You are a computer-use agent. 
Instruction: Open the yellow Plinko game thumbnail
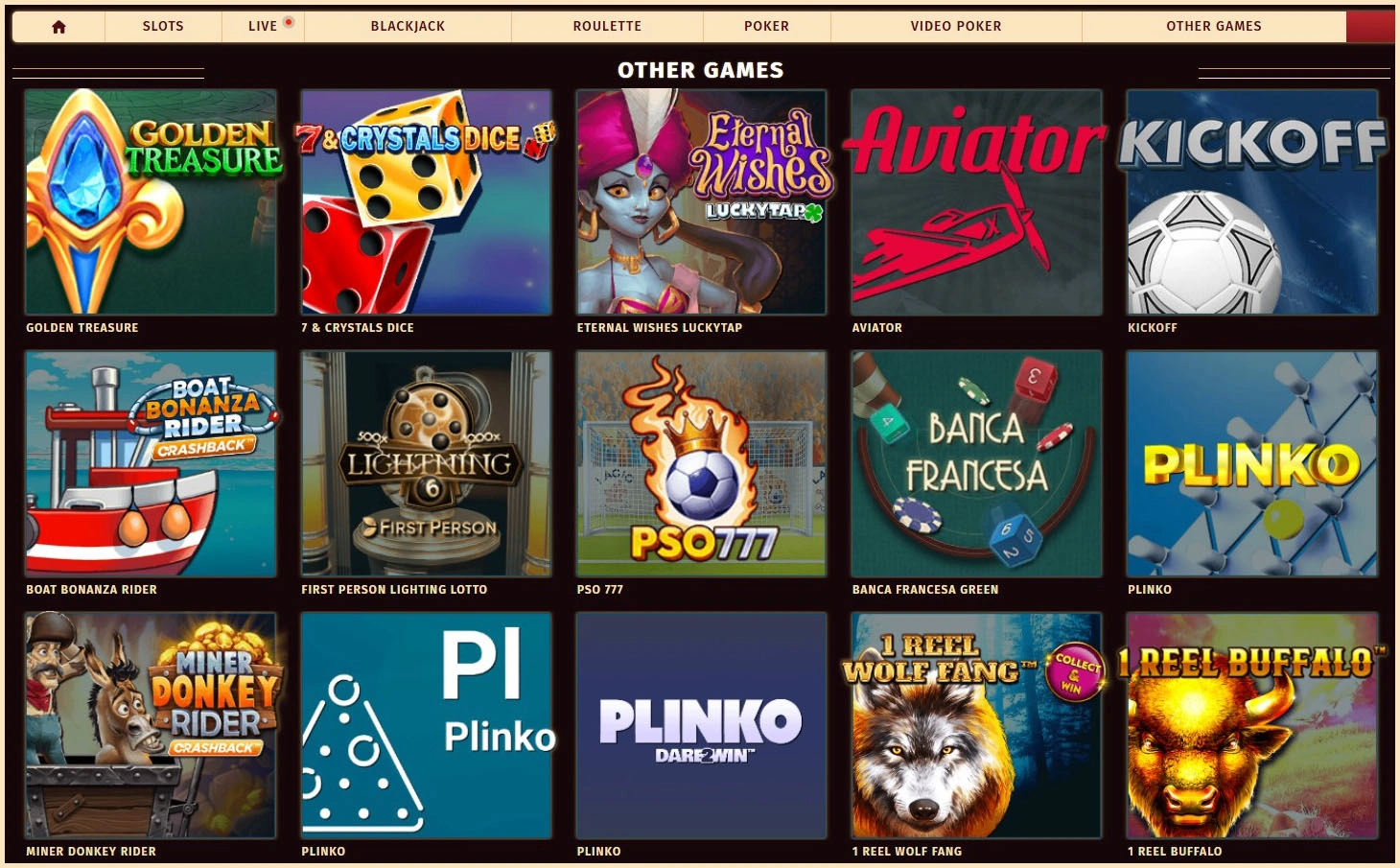(1252, 463)
